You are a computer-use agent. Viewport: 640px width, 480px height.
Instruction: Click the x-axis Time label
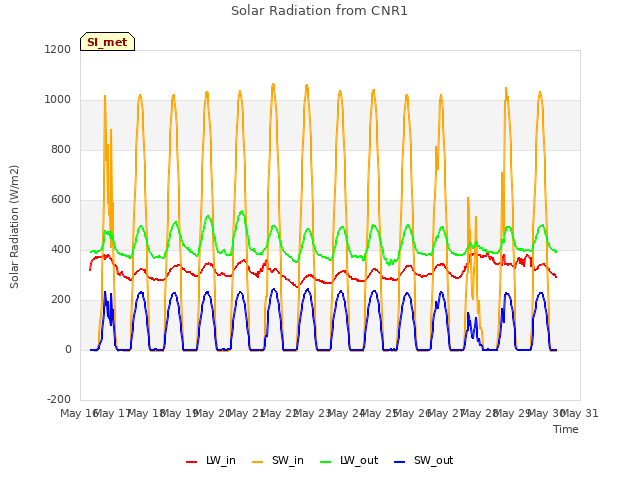pyautogui.click(x=566, y=429)
